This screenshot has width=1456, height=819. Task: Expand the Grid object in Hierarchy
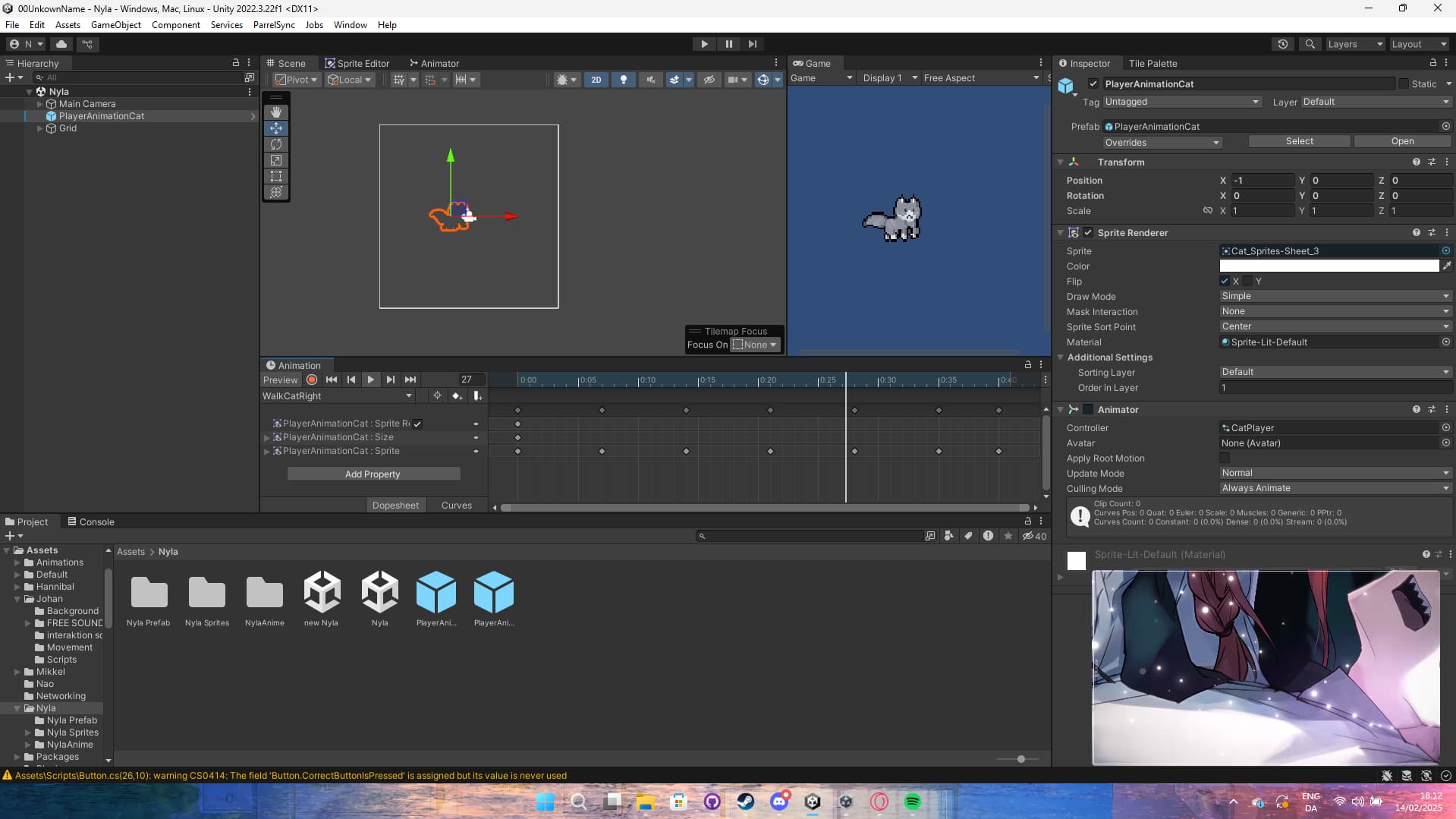(40, 128)
